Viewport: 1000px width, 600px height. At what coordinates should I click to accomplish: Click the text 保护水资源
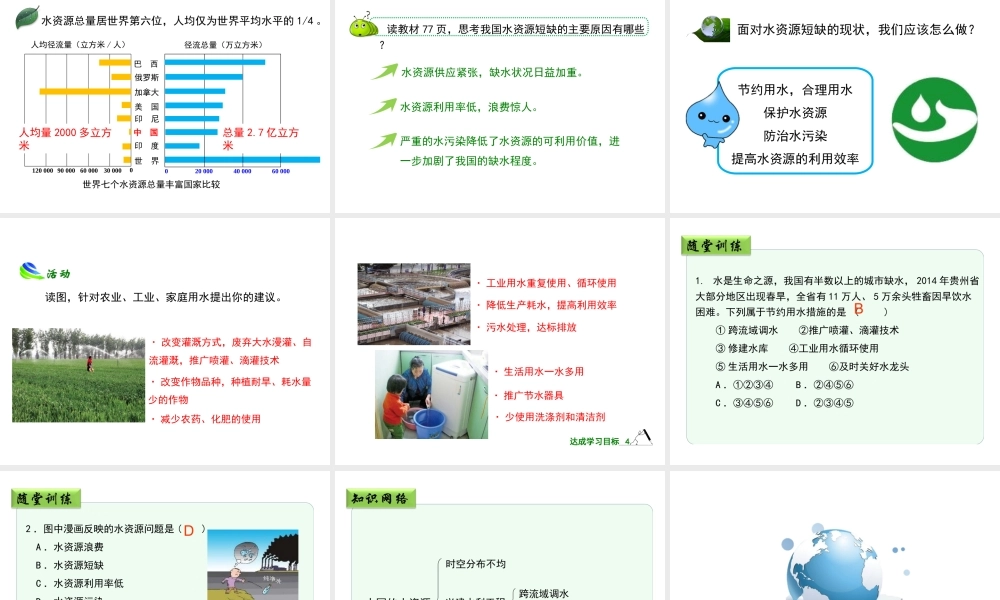[x=795, y=113]
